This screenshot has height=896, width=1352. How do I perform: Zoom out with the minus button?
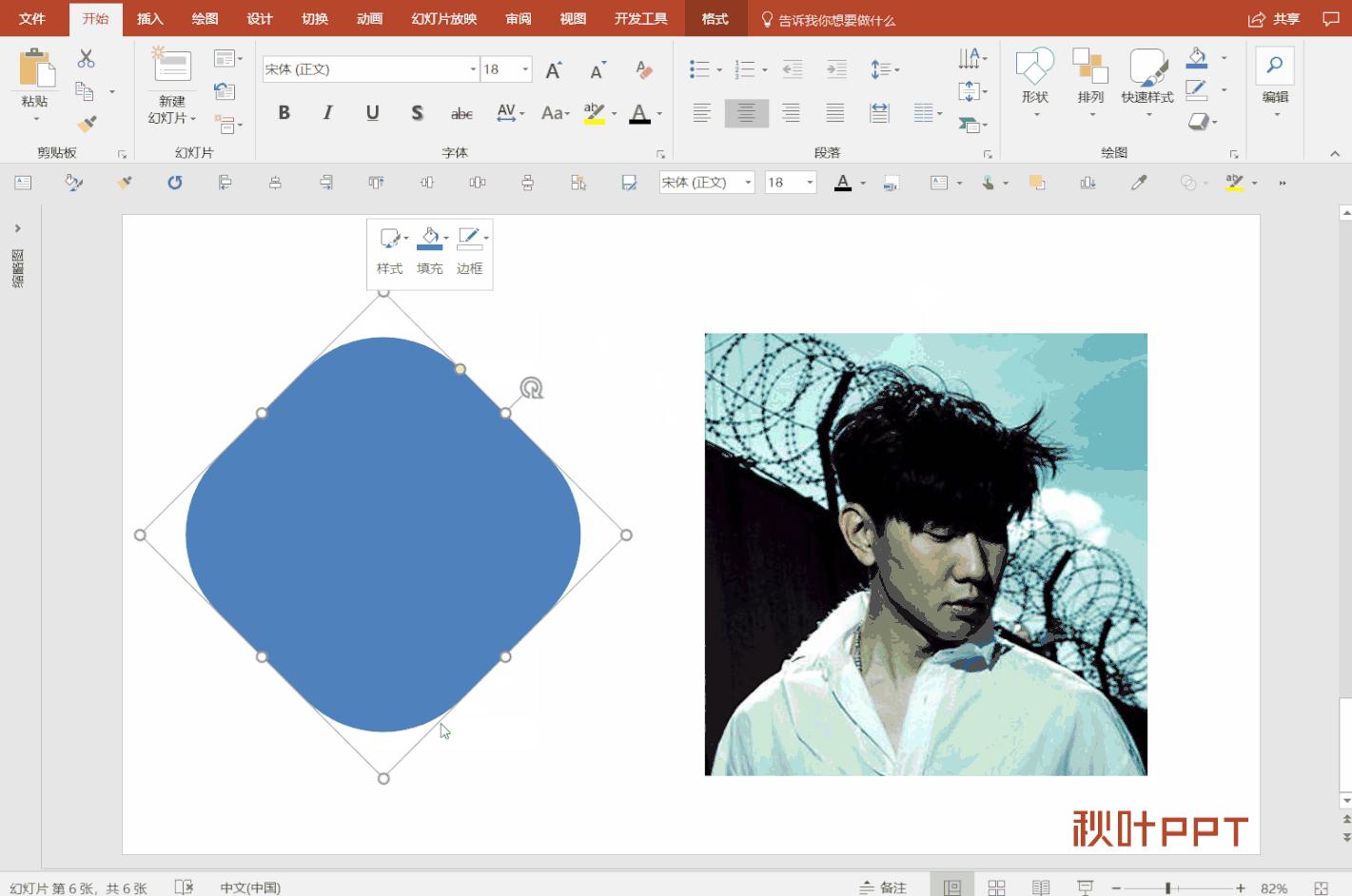(x=1116, y=888)
